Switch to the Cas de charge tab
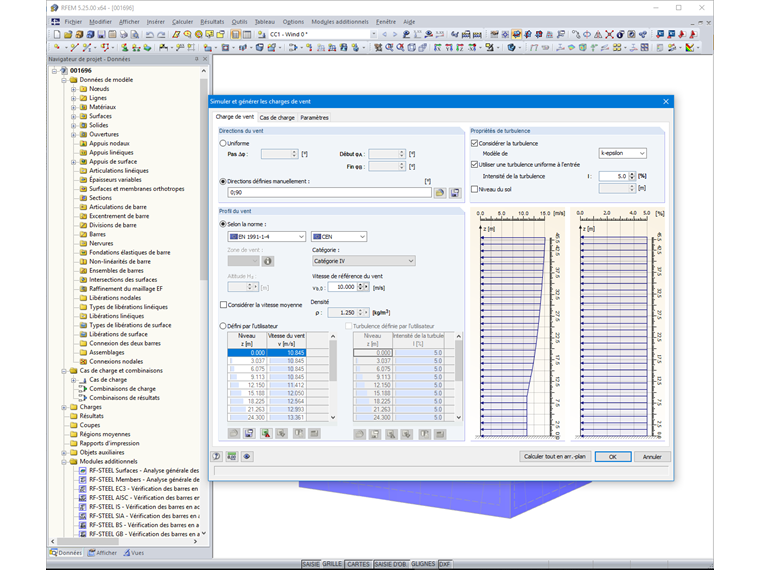 click(x=277, y=118)
